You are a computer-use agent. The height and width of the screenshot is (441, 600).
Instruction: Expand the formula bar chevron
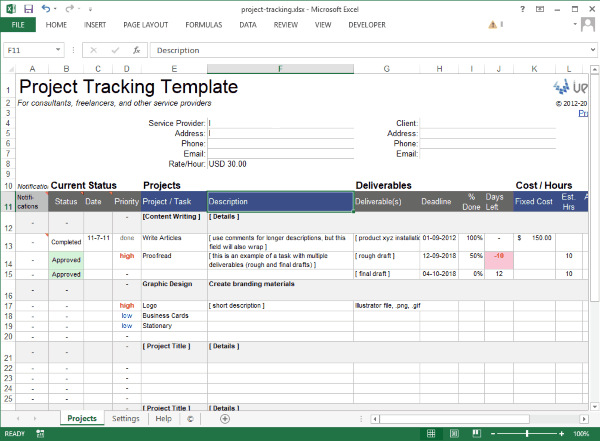coord(593,50)
